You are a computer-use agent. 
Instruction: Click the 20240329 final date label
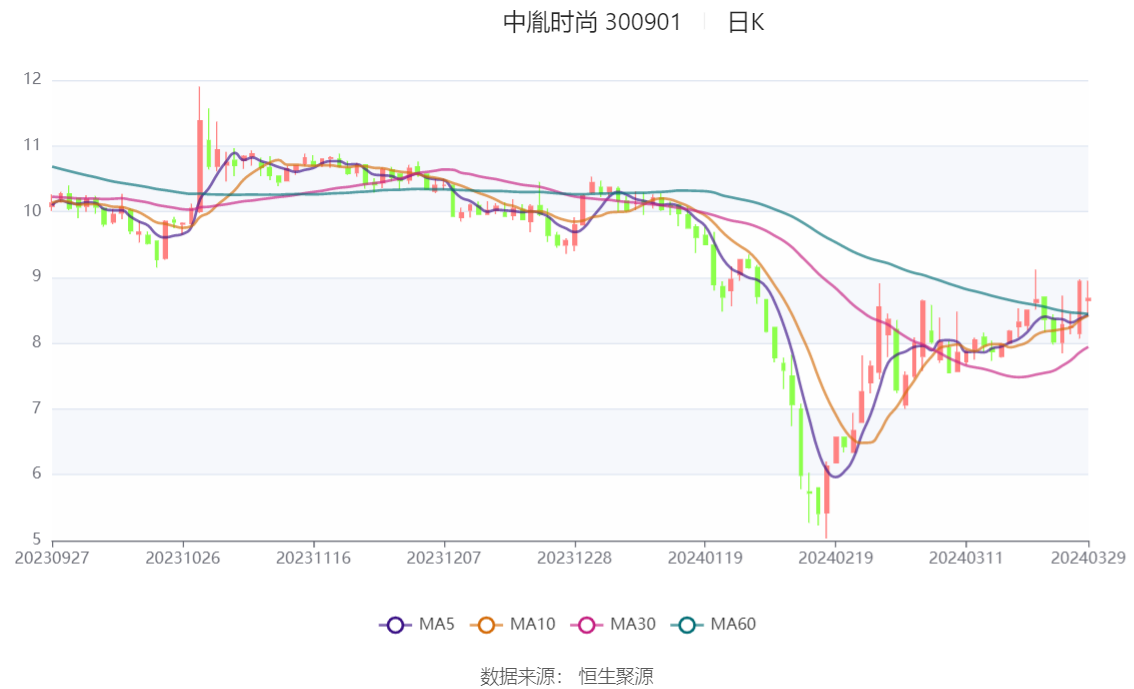point(1088,558)
